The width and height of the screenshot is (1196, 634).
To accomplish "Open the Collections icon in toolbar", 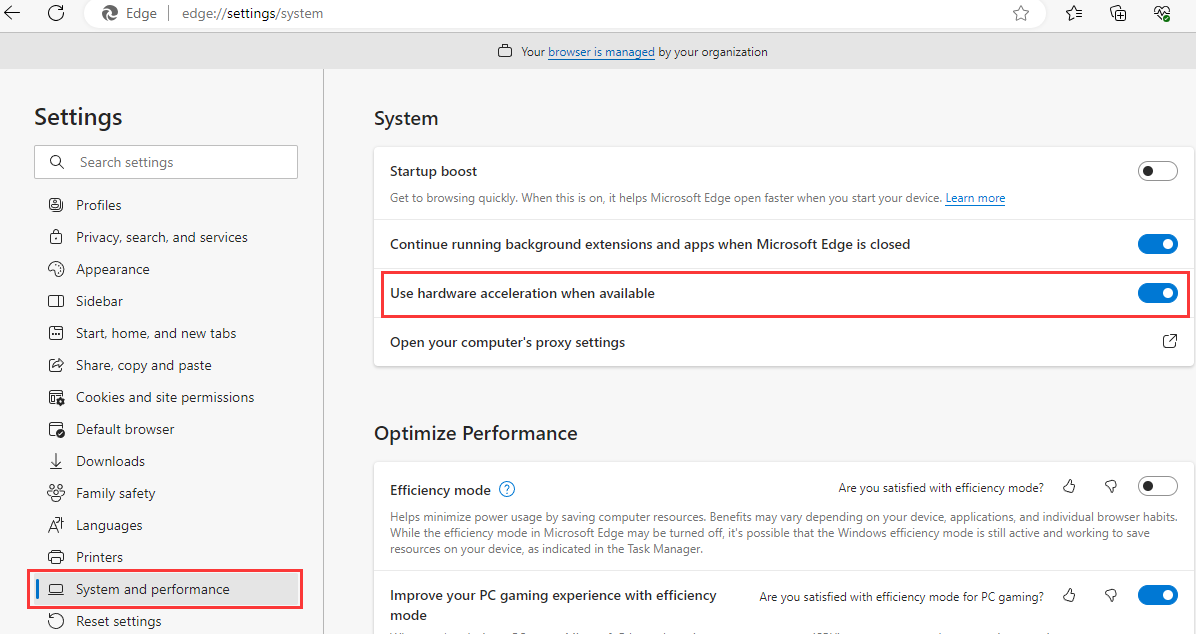I will tap(1118, 13).
